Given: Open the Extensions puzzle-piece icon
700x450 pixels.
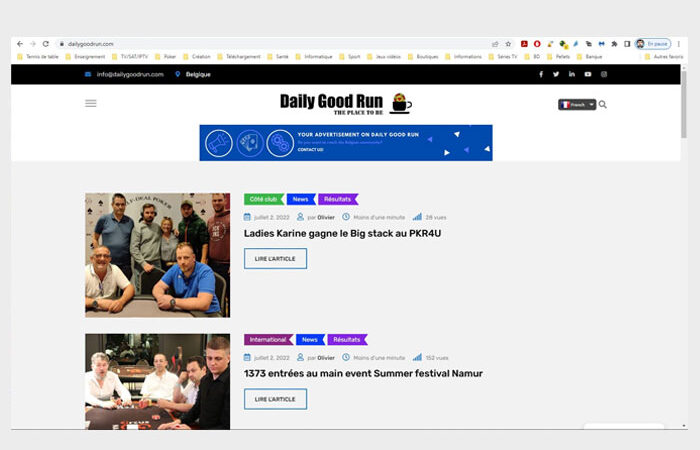Looking at the screenshot, I should coord(614,44).
